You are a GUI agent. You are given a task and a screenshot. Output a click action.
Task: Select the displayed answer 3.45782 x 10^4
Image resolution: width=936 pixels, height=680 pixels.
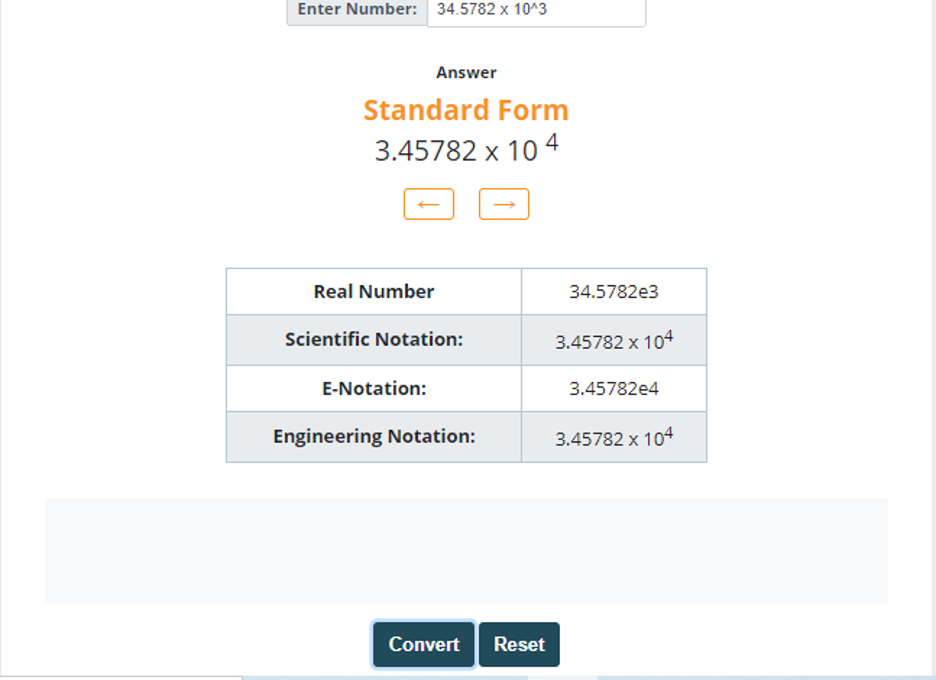click(x=465, y=148)
